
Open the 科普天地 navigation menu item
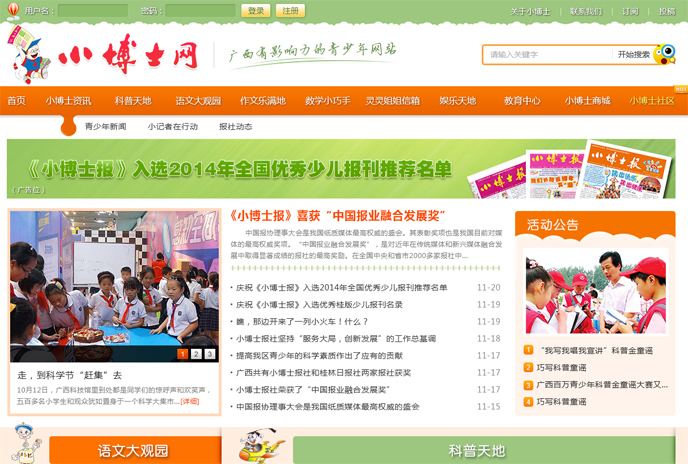point(132,101)
